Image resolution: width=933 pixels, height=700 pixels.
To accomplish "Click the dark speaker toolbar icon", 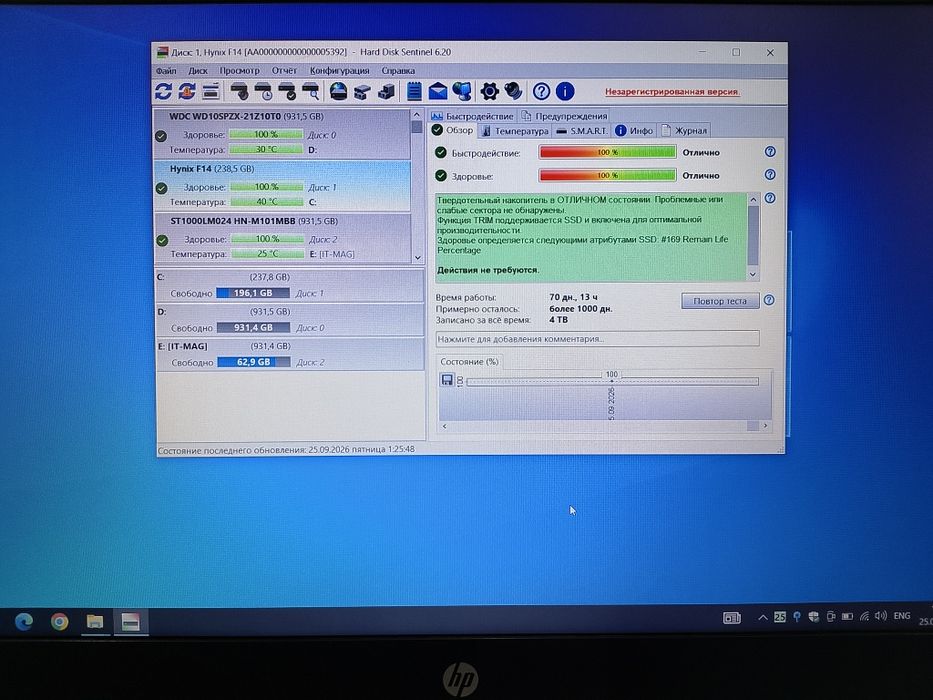I will pyautogui.click(x=514, y=91).
